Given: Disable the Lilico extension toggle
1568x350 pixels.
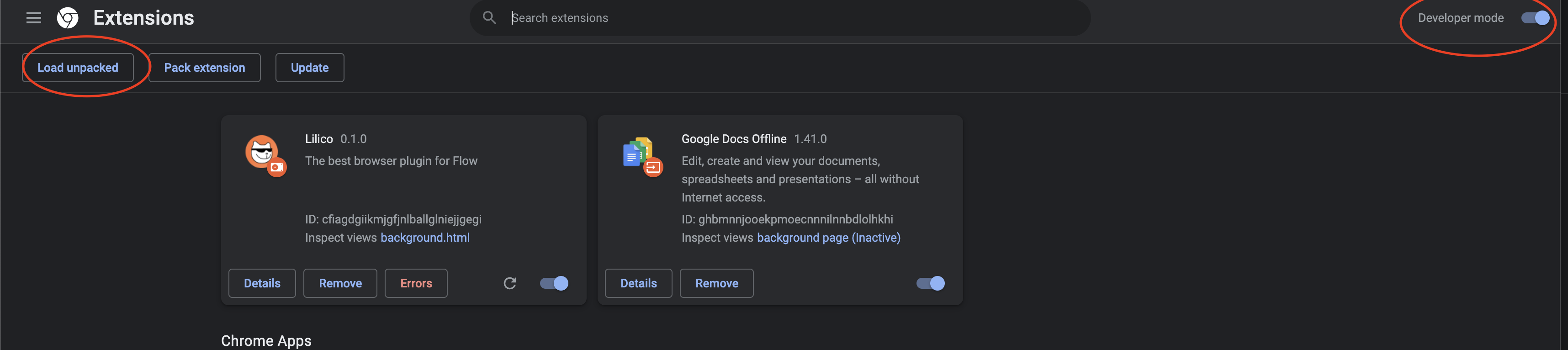Looking at the screenshot, I should click(x=554, y=283).
